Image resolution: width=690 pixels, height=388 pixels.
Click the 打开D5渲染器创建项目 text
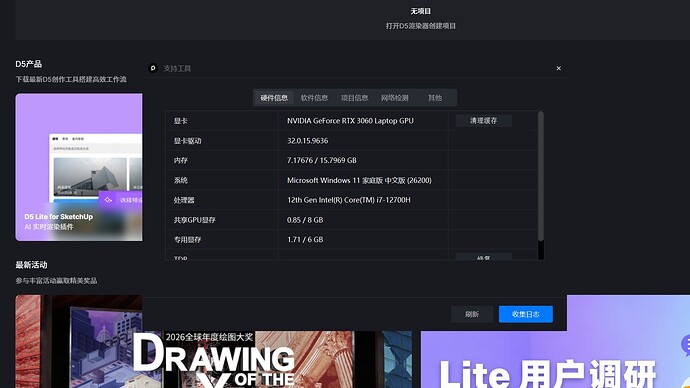[421, 26]
